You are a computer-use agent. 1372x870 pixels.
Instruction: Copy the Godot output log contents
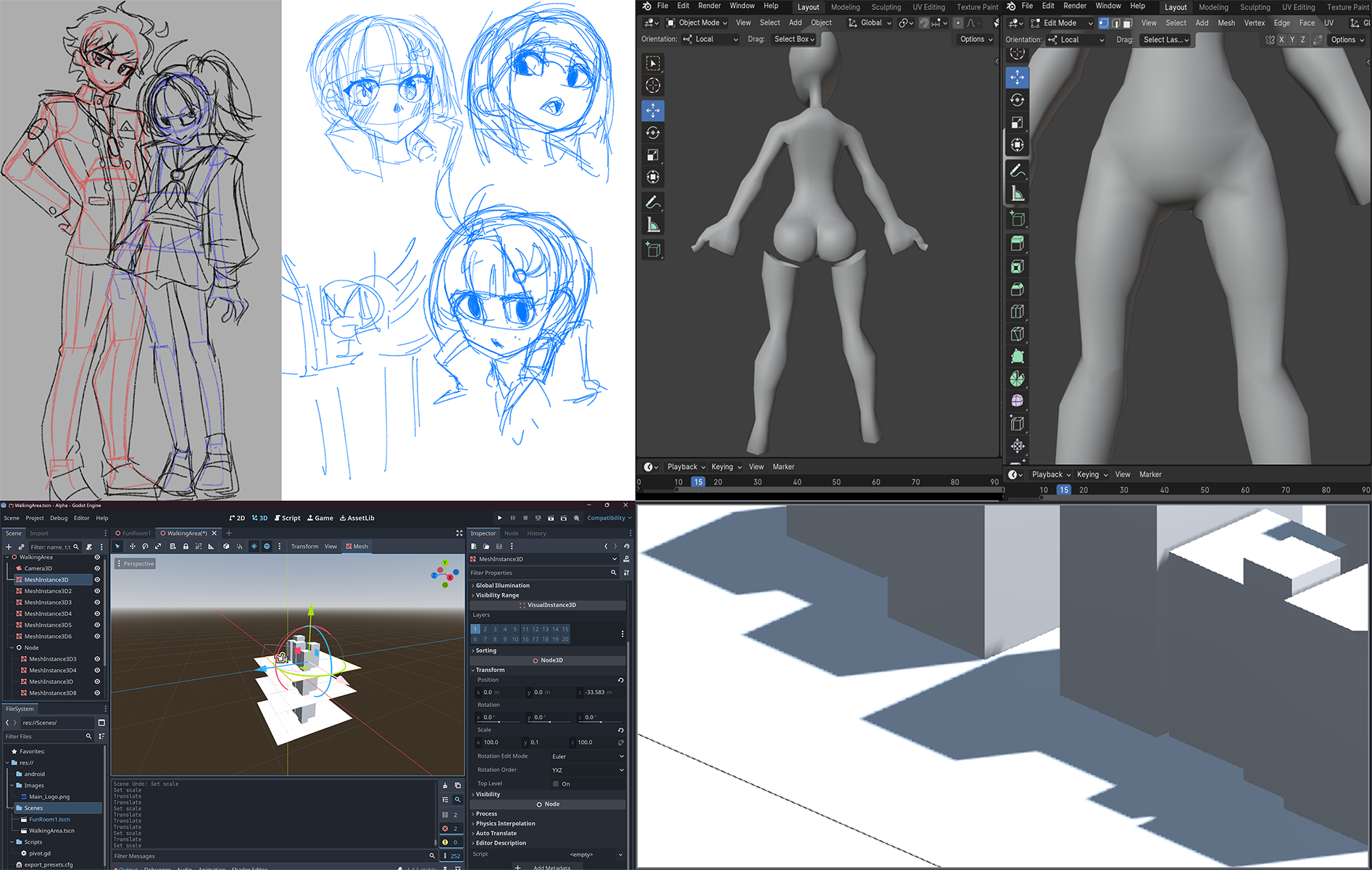(x=457, y=785)
